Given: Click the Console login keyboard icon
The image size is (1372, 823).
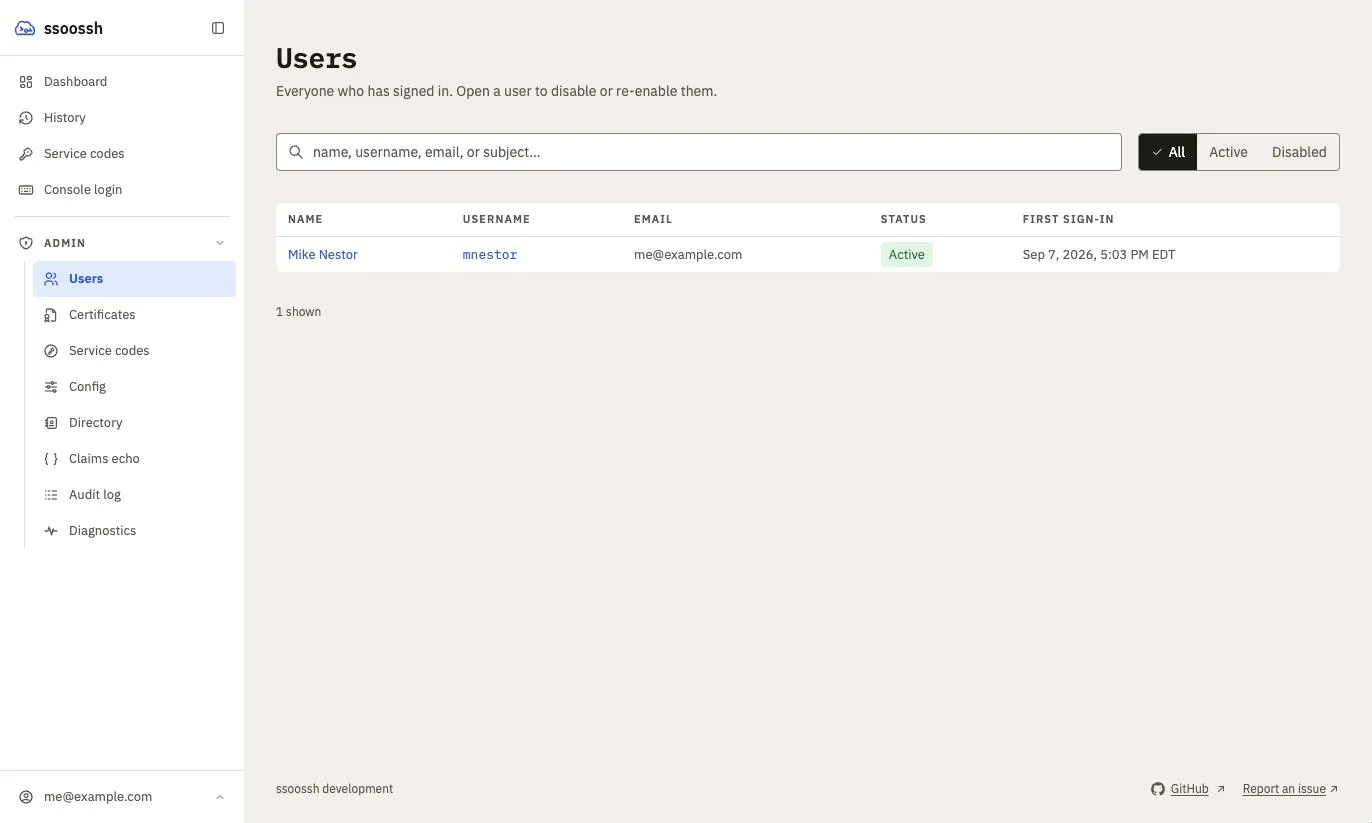Looking at the screenshot, I should (26, 190).
